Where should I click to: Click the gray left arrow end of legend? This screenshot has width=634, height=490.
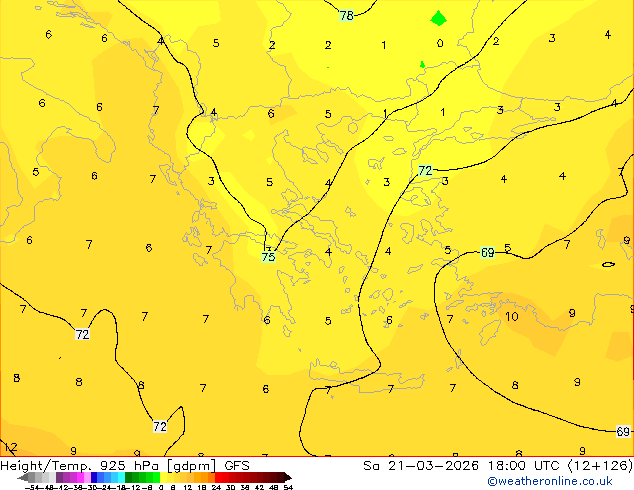(23, 477)
